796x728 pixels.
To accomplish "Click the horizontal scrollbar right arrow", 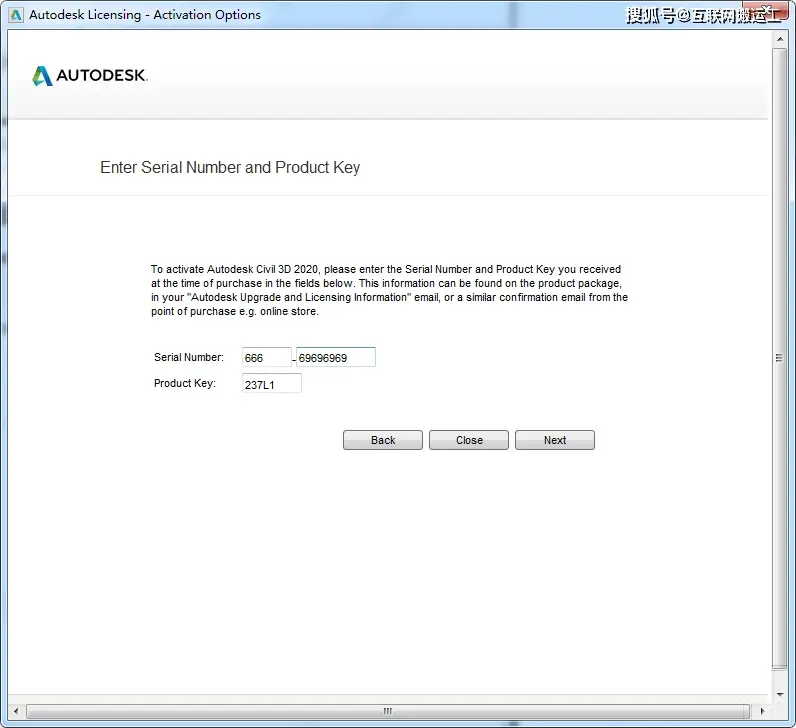I will tap(762, 711).
